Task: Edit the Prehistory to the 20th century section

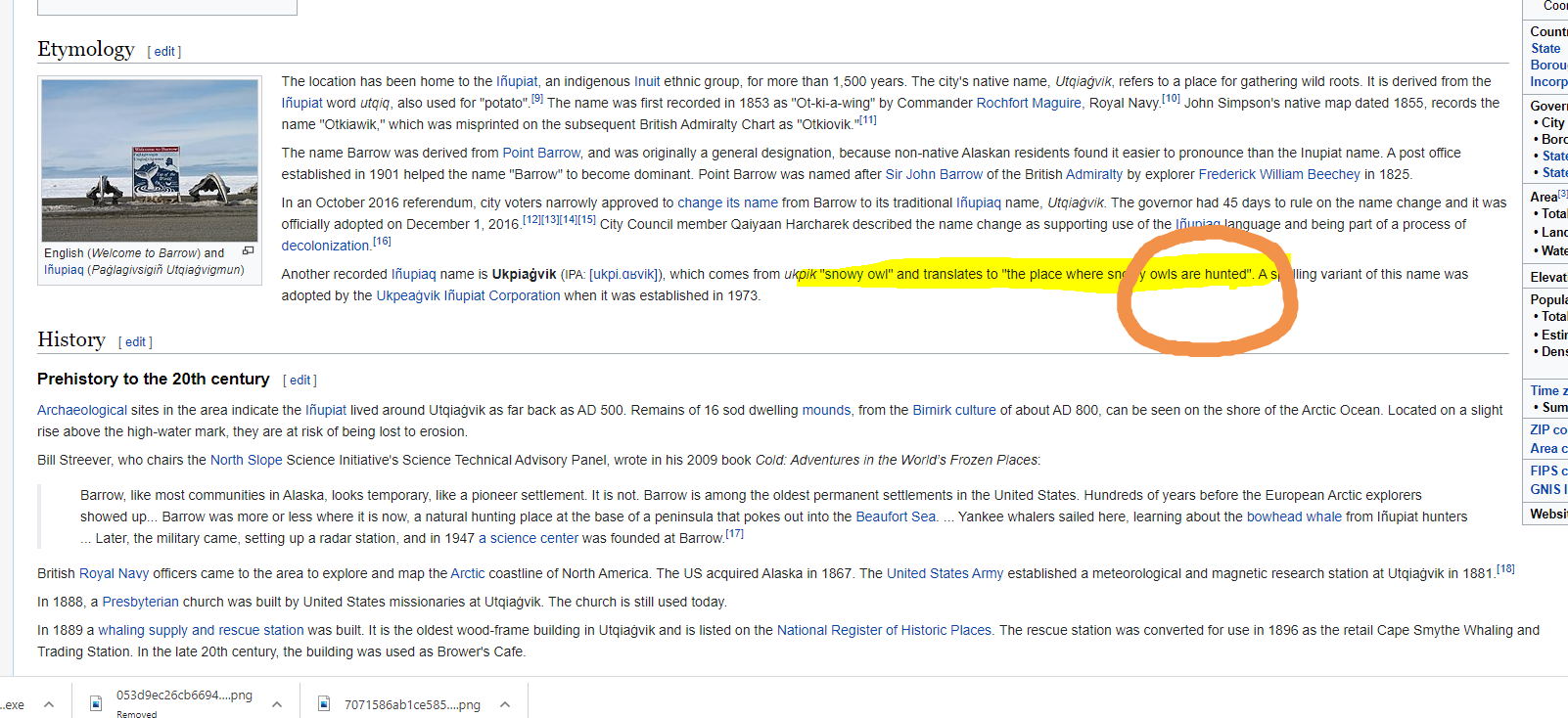Action: click(300, 381)
